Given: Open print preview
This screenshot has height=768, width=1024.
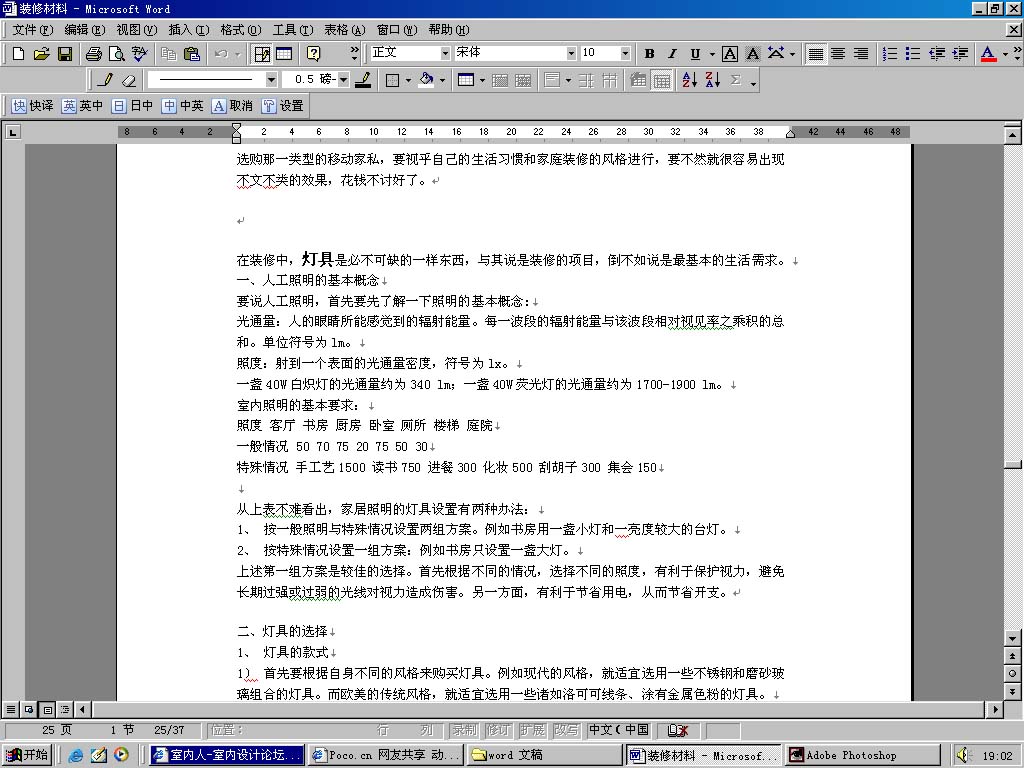Looking at the screenshot, I should (116, 54).
